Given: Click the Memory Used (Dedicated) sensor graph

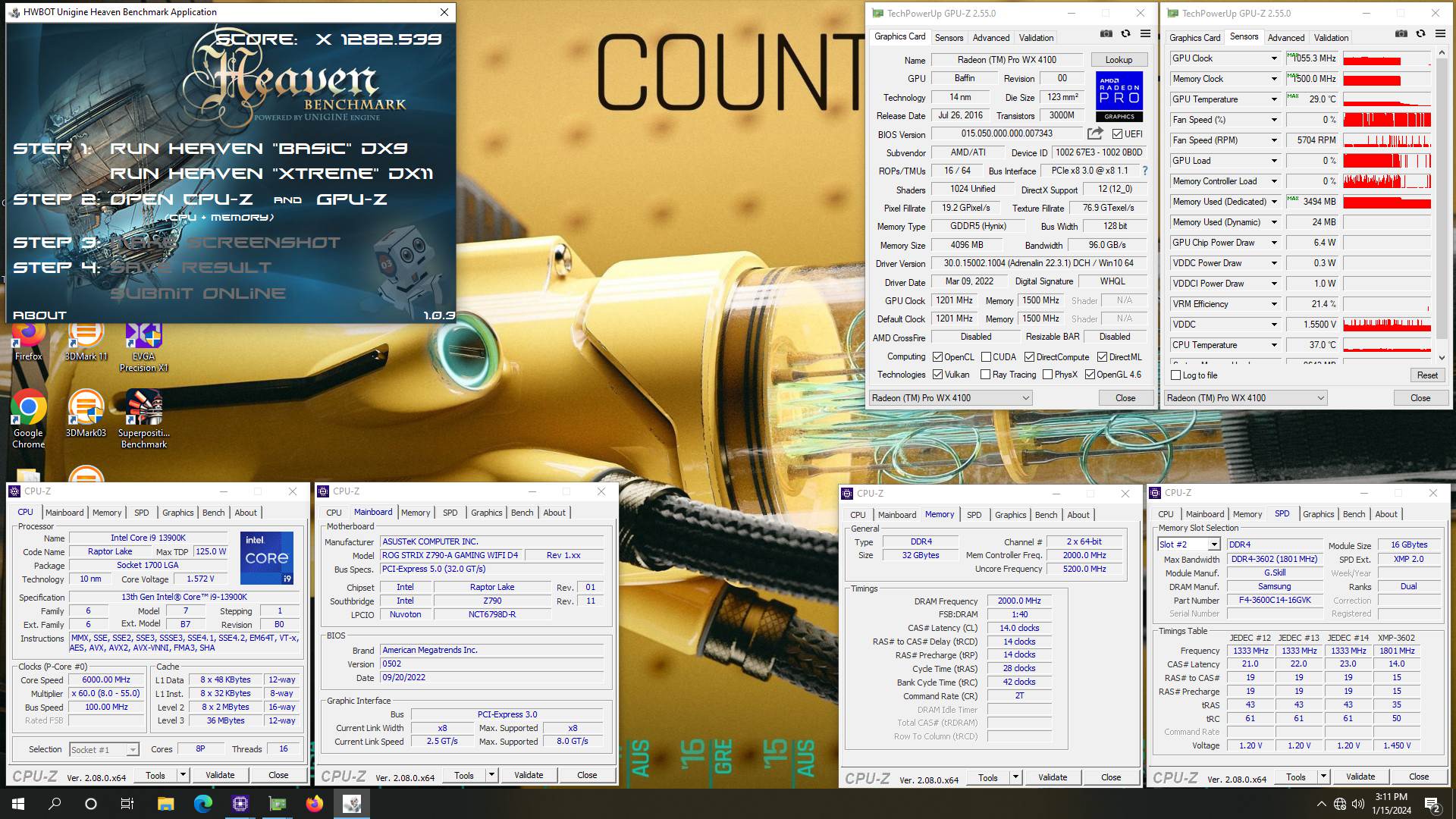Looking at the screenshot, I should click(1387, 202).
